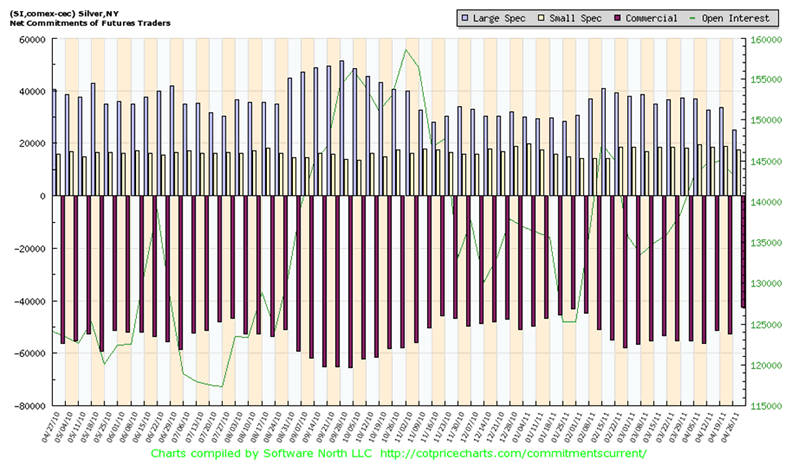800x466 pixels.
Task: Click the 0 label on left axis
Action: tap(44, 196)
